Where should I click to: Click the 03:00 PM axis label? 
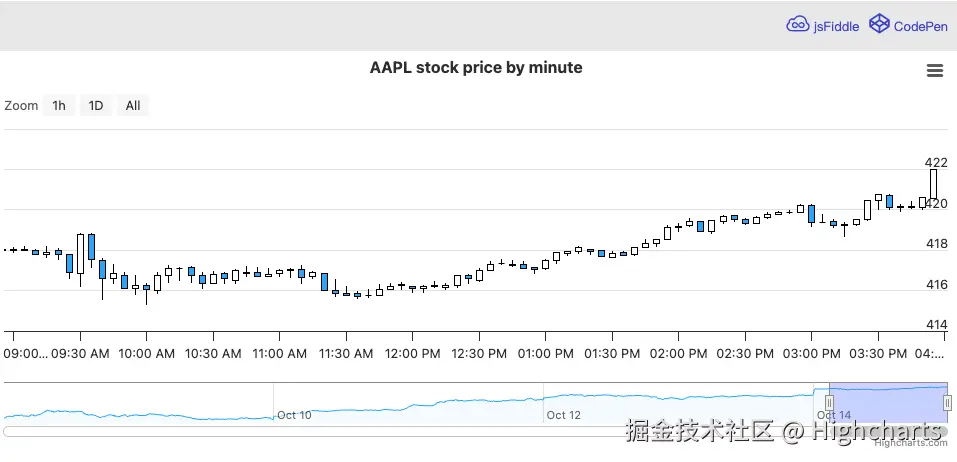(x=811, y=353)
